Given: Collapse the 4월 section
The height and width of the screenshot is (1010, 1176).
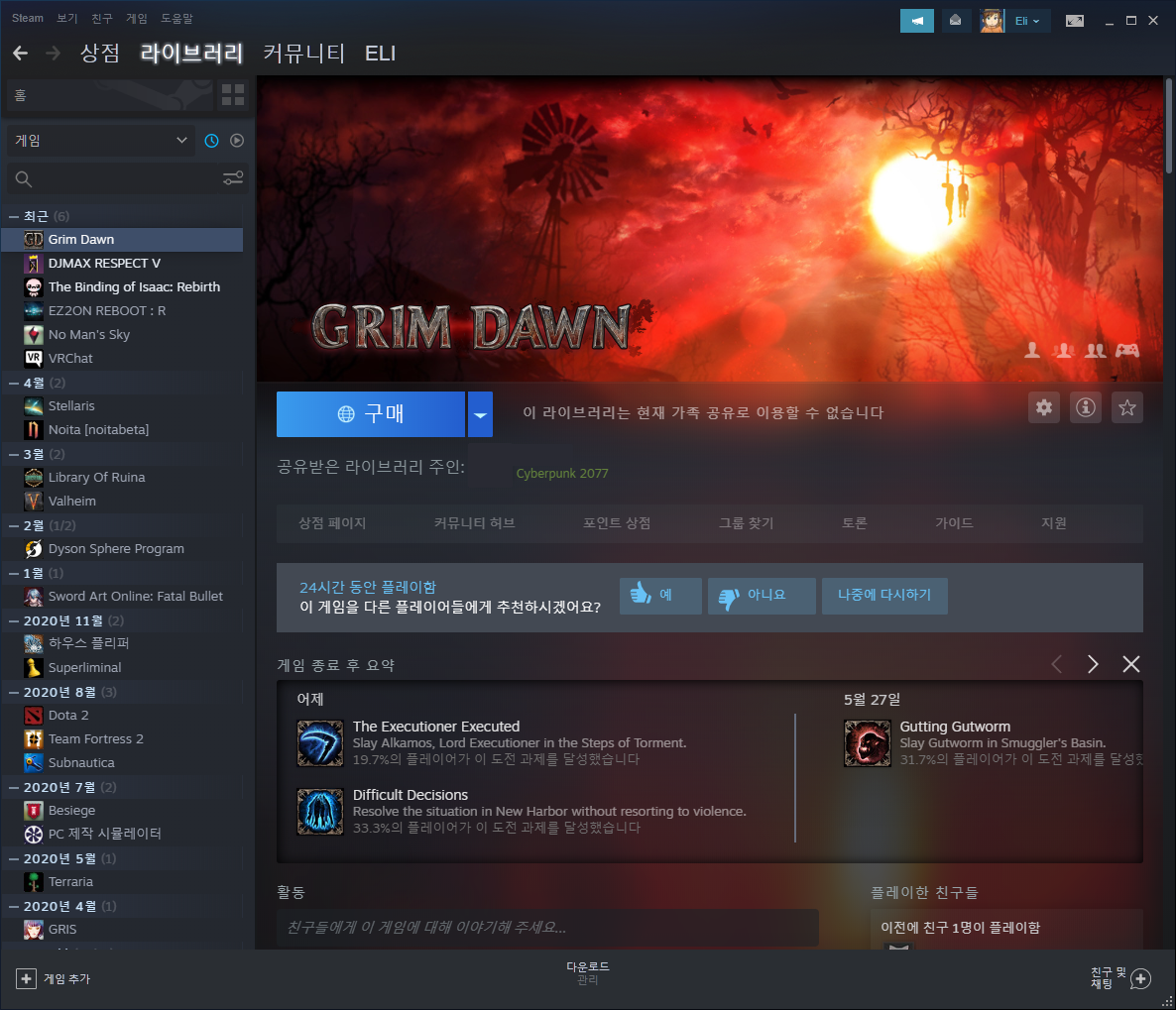Looking at the screenshot, I should (14, 384).
